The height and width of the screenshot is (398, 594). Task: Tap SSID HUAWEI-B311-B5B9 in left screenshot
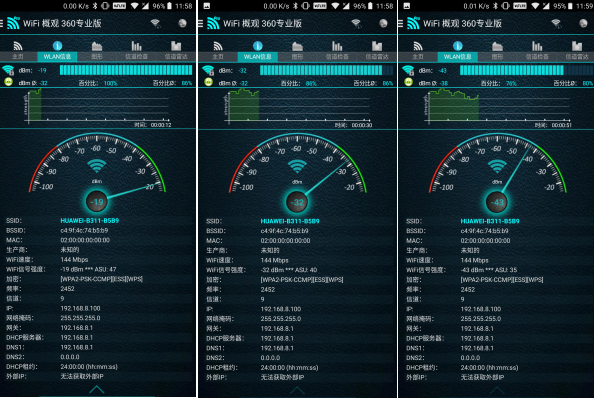90,220
